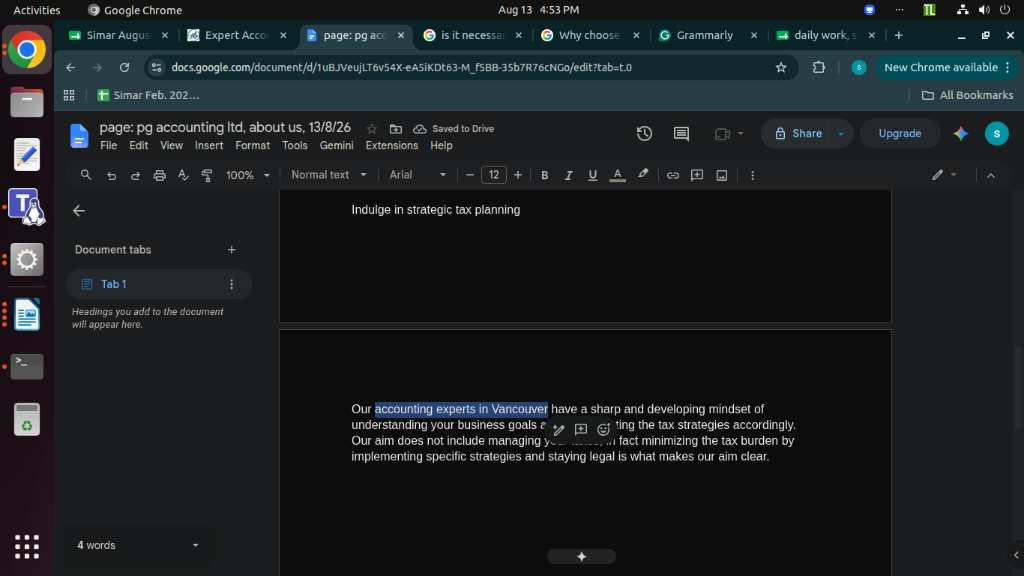This screenshot has height=576, width=1024.
Task: Open the Format menu
Action: pos(252,146)
